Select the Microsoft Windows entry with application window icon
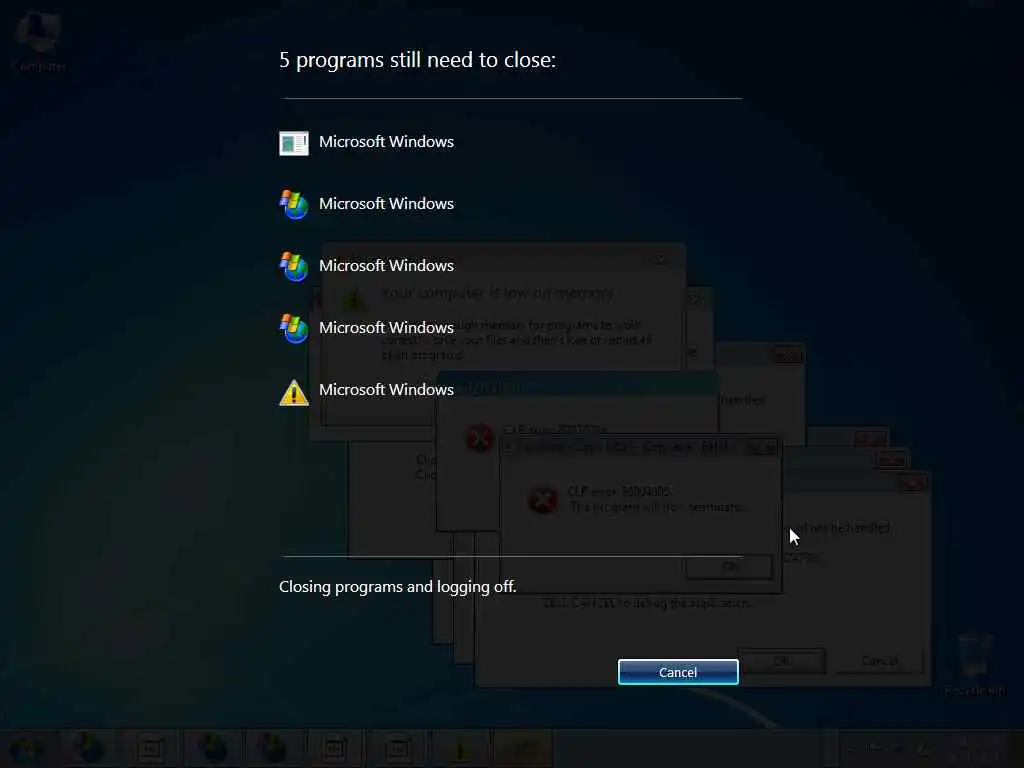Image resolution: width=1024 pixels, height=768 pixels. 366,142
